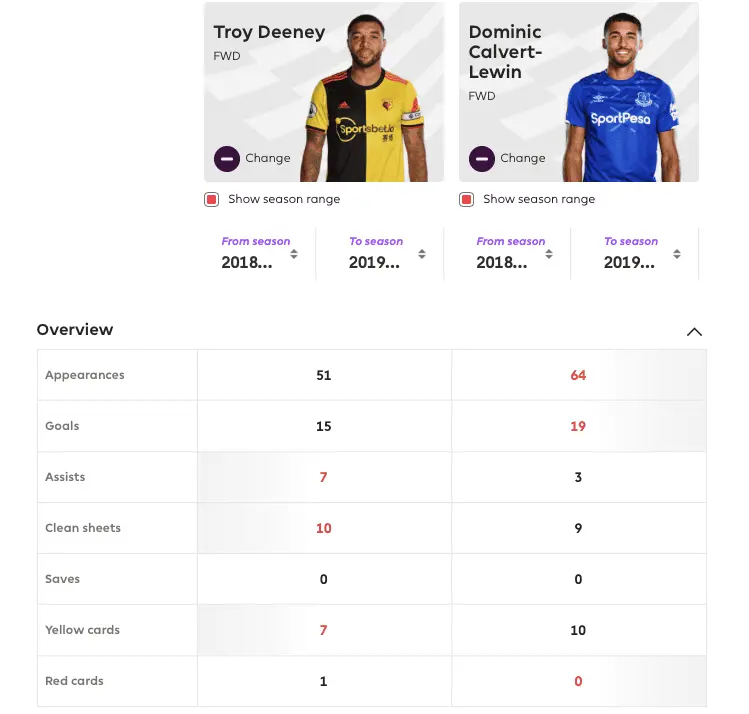This screenshot has width=749, height=714.
Task: Click the minus icon under Dominic Calvert-Lewin
Action: (x=482, y=158)
